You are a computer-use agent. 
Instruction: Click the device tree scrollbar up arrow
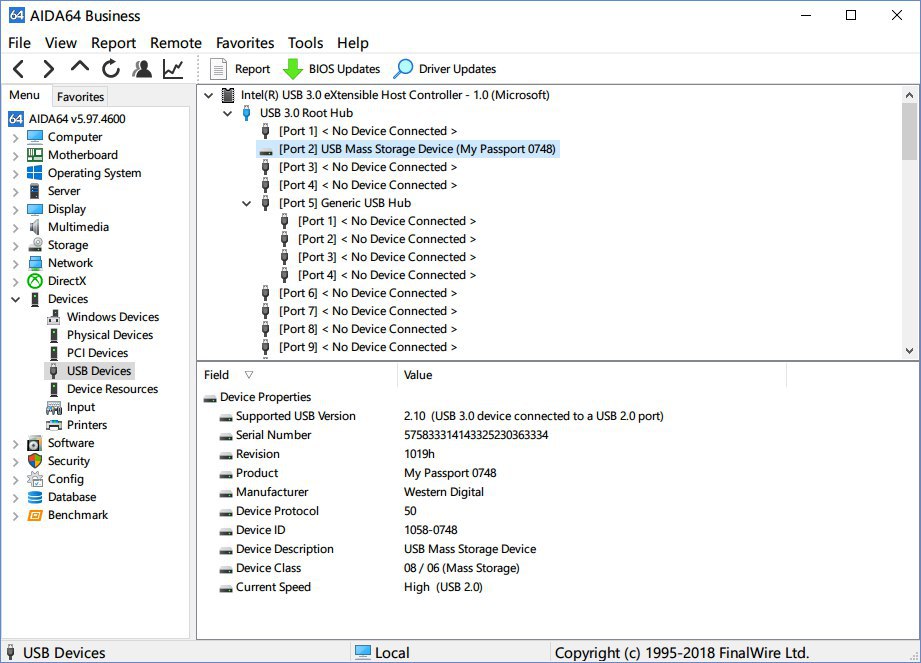click(x=910, y=95)
